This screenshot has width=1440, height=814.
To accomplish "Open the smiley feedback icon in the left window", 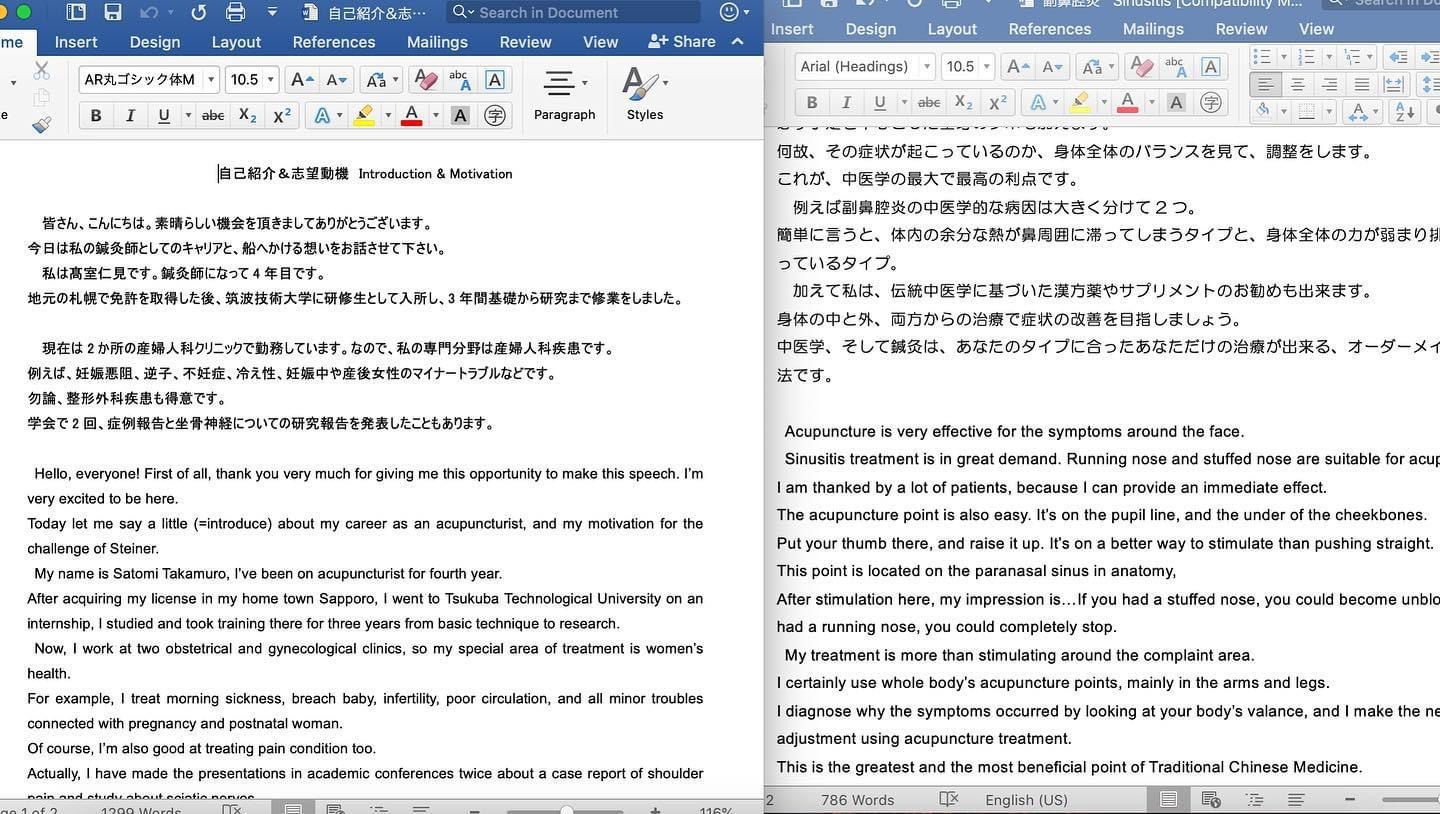I will coord(730,12).
